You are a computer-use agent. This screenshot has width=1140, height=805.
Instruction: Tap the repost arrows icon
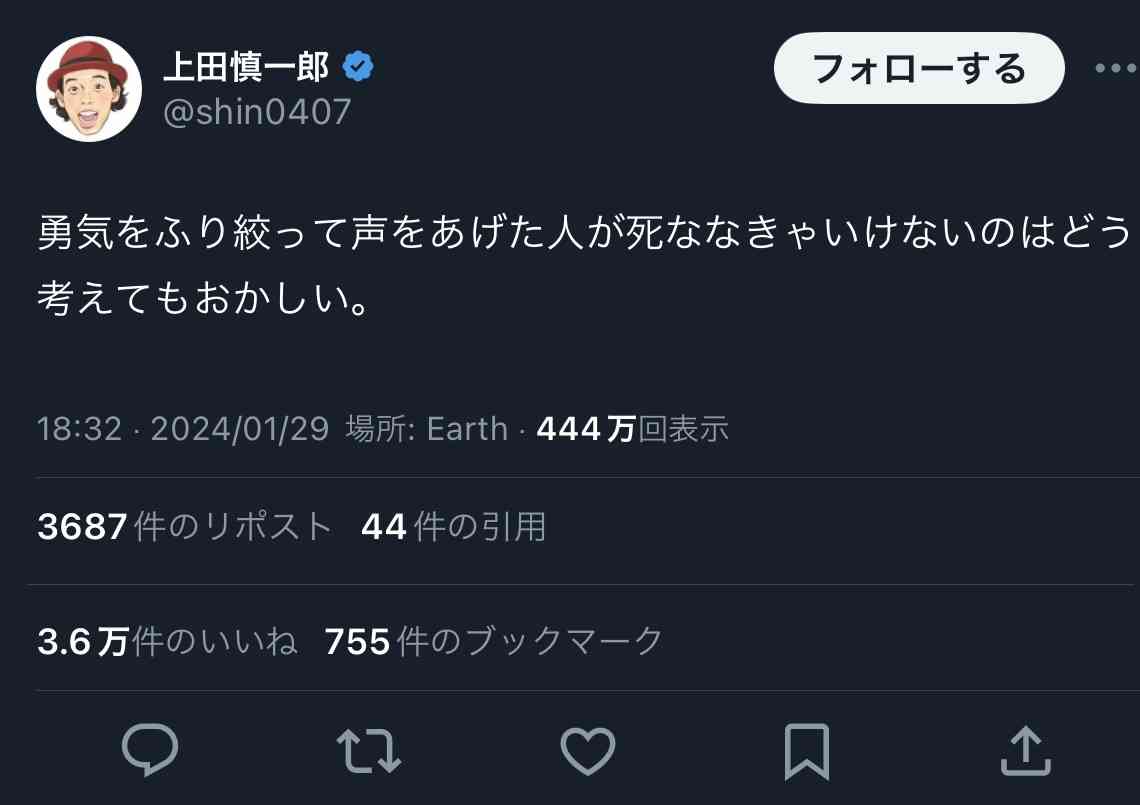369,751
